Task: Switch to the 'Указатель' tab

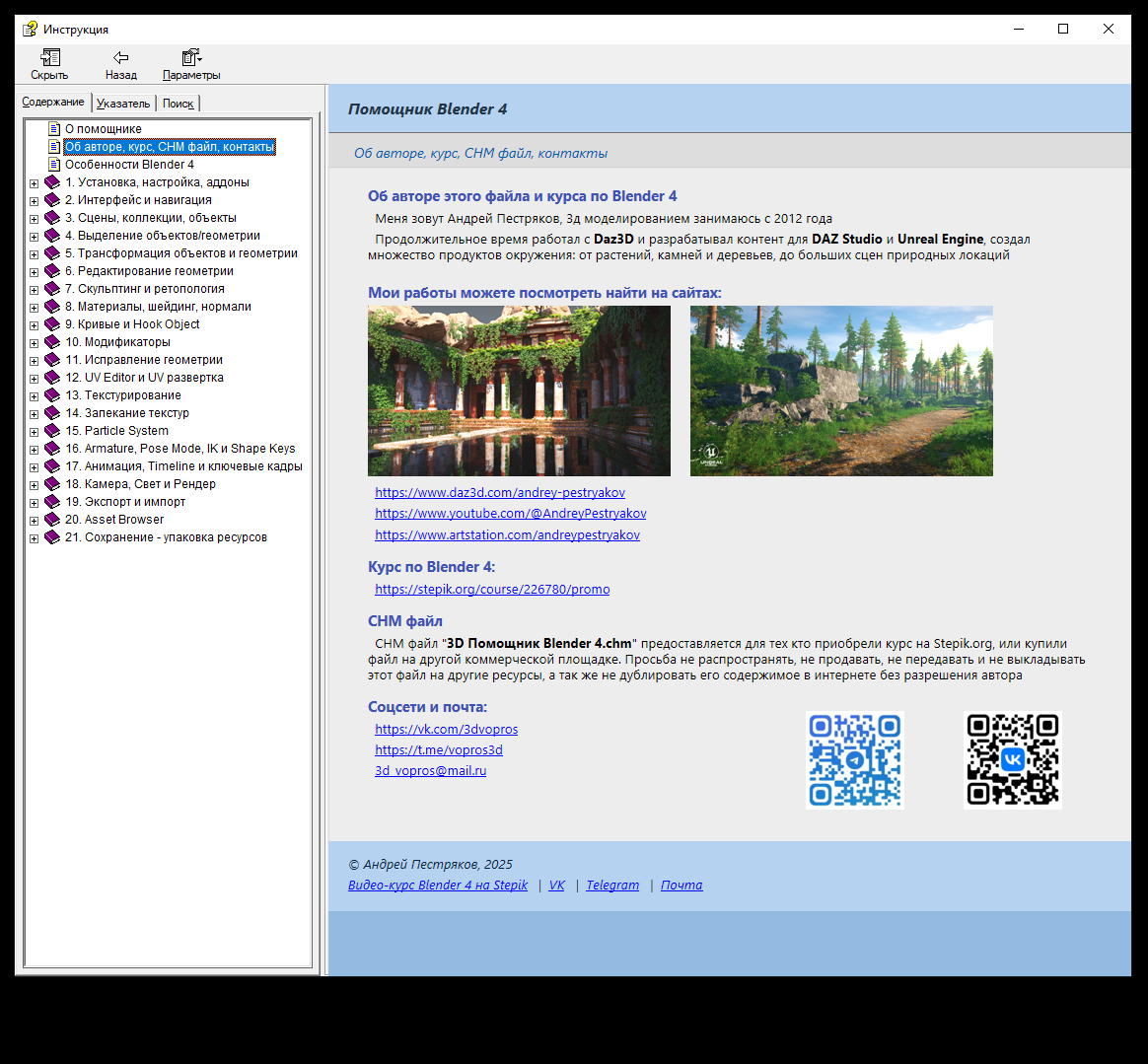Action: pyautogui.click(x=123, y=104)
